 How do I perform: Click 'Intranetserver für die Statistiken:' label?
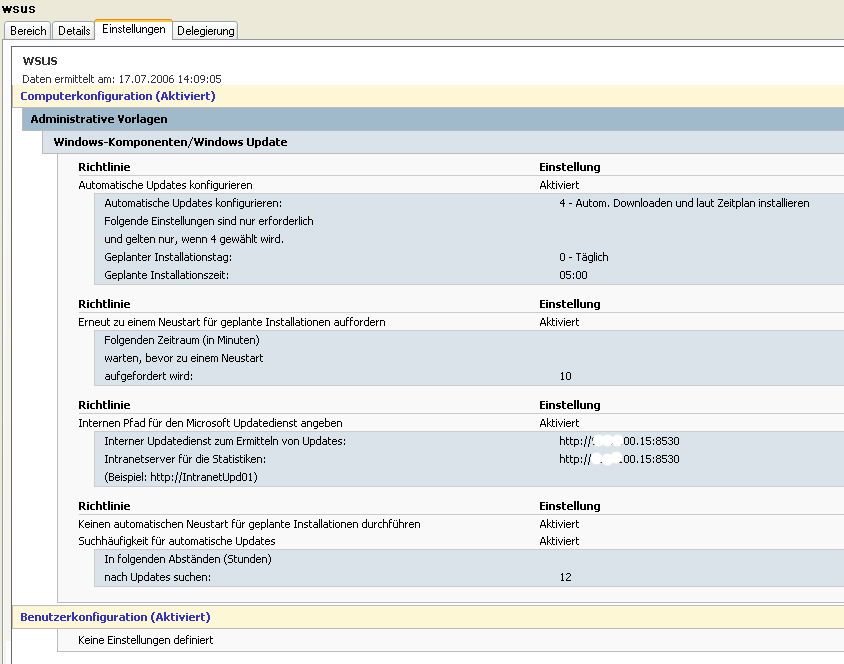tap(185, 459)
